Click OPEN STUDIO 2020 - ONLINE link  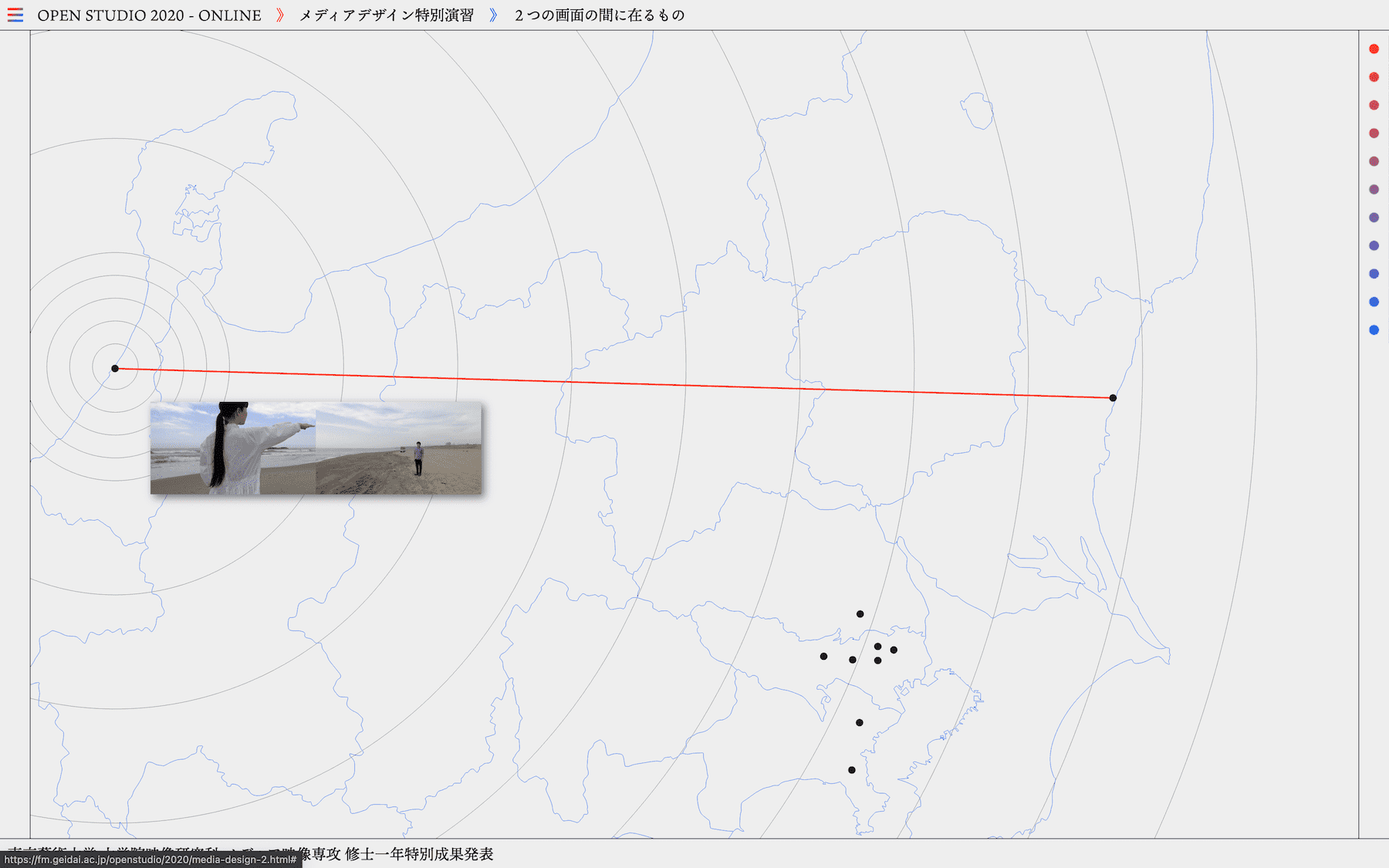point(149,15)
